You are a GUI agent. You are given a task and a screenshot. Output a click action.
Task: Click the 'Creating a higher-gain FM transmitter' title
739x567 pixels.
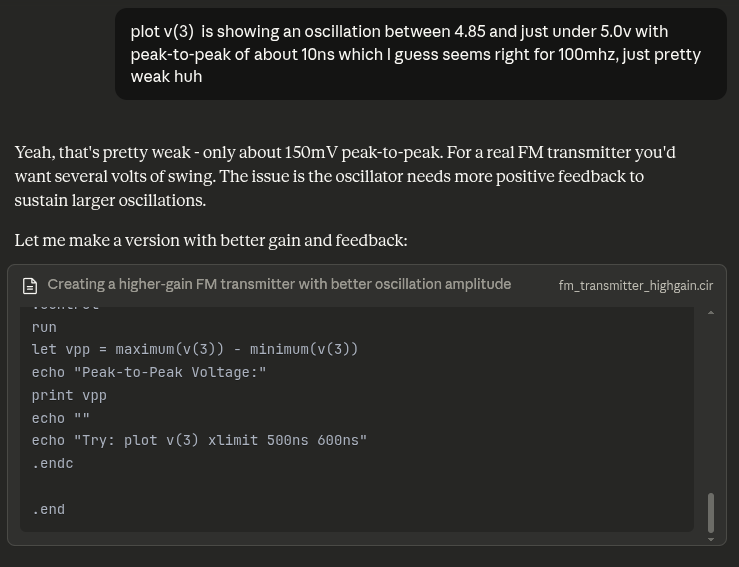click(x=279, y=284)
